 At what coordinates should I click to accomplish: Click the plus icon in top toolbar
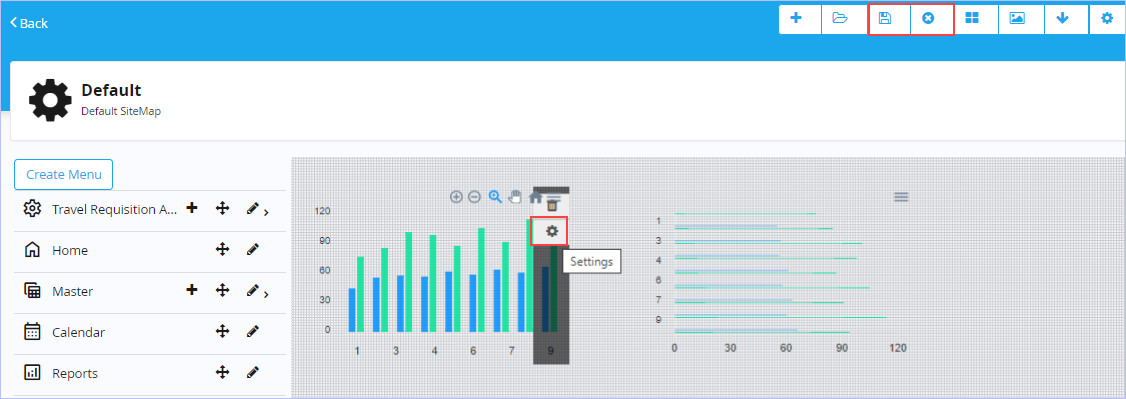(796, 19)
